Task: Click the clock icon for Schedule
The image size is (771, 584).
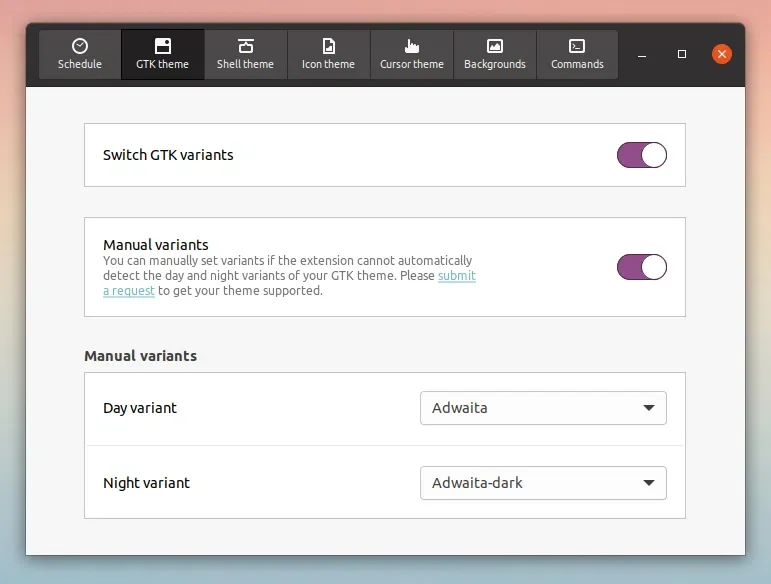Action: click(80, 46)
